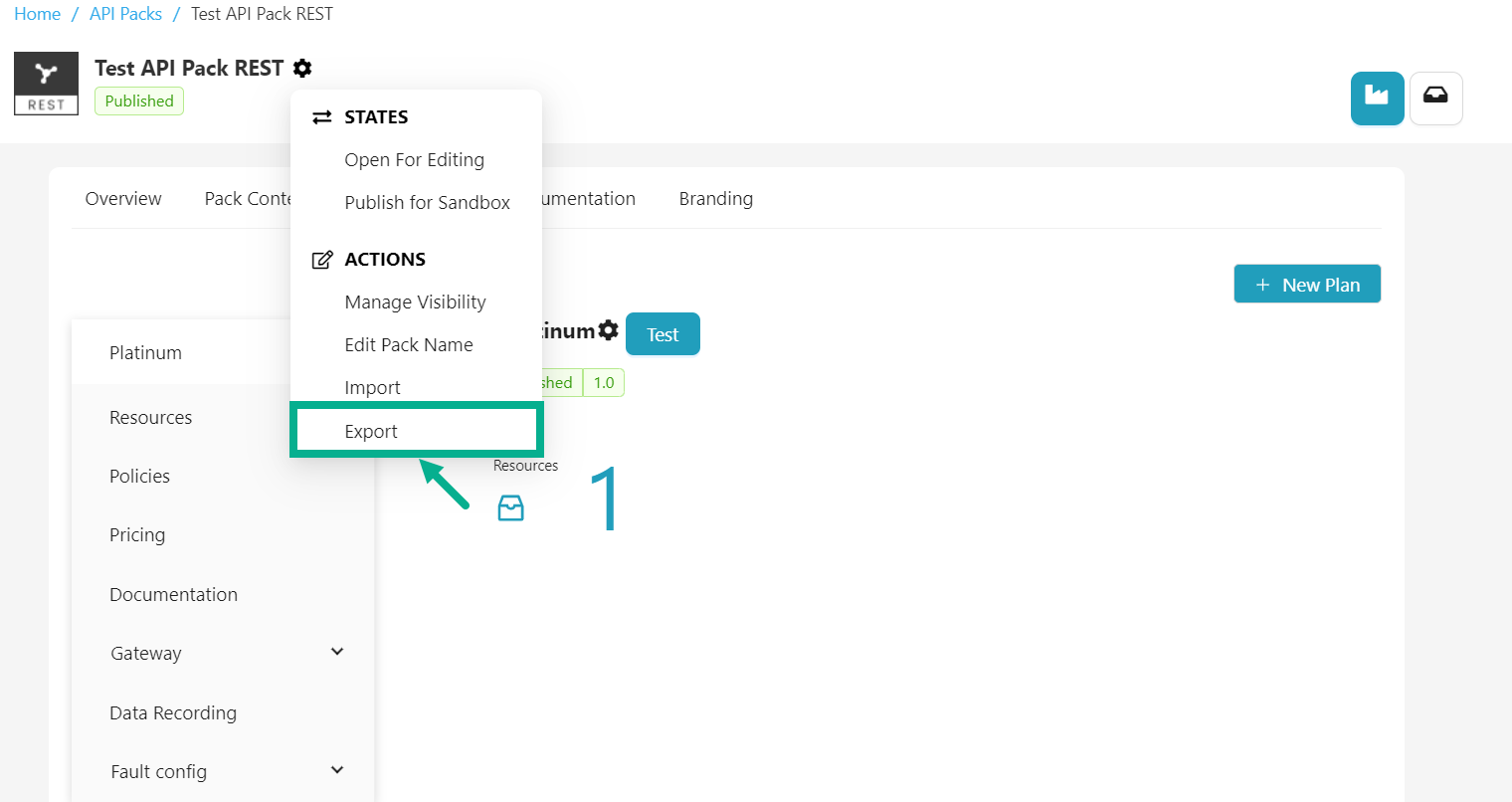The height and width of the screenshot is (802, 1512).
Task: Click the gear icon beside Test API Pack REST
Action: [302, 69]
